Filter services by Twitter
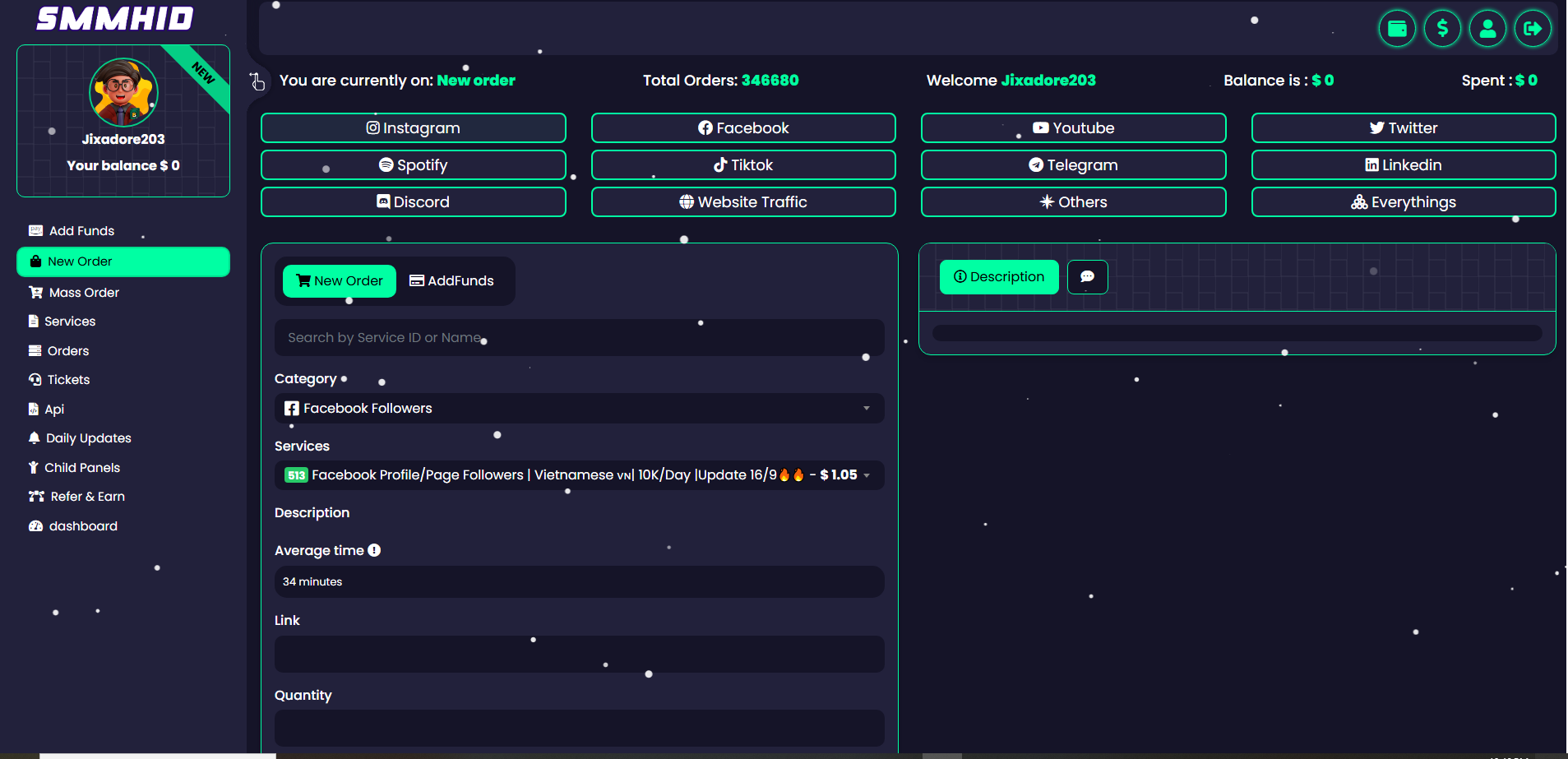The image size is (1568, 759). click(x=1404, y=127)
